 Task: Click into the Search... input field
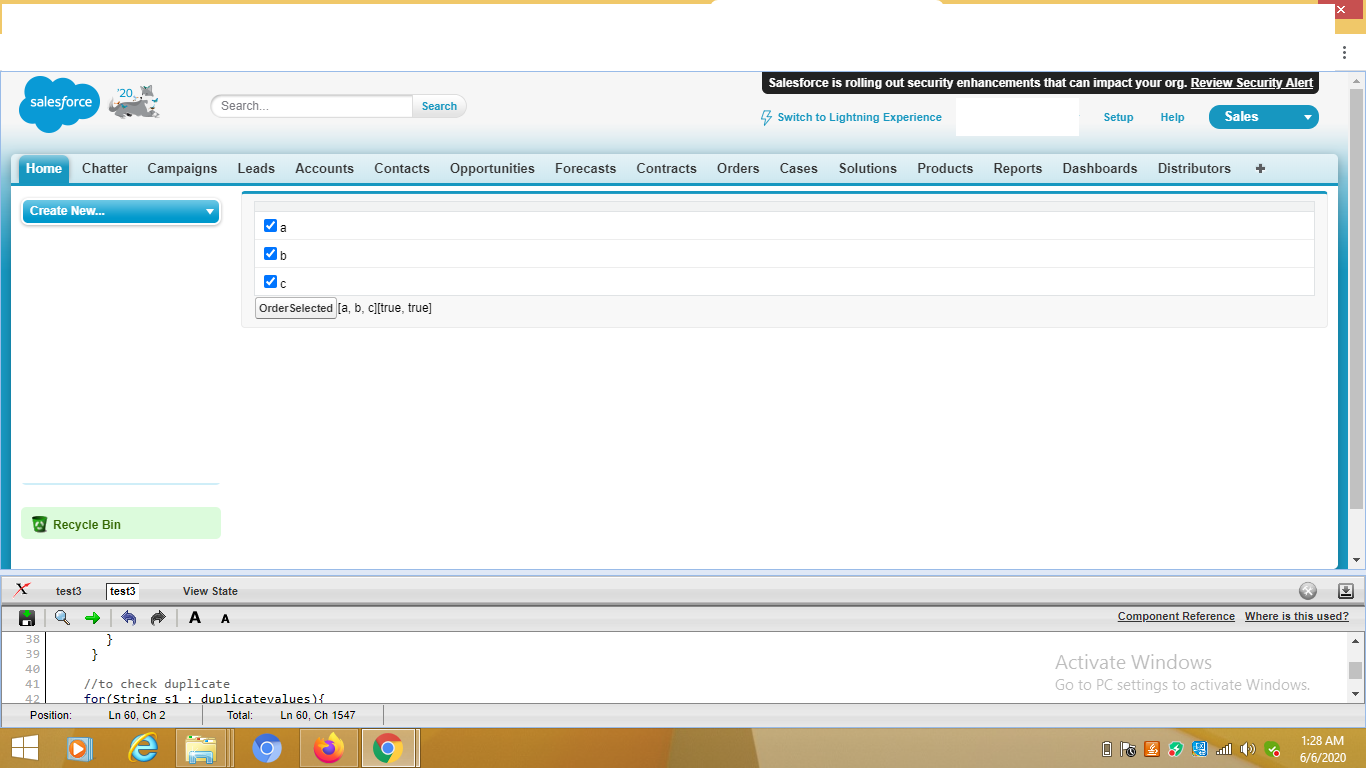[x=312, y=106]
